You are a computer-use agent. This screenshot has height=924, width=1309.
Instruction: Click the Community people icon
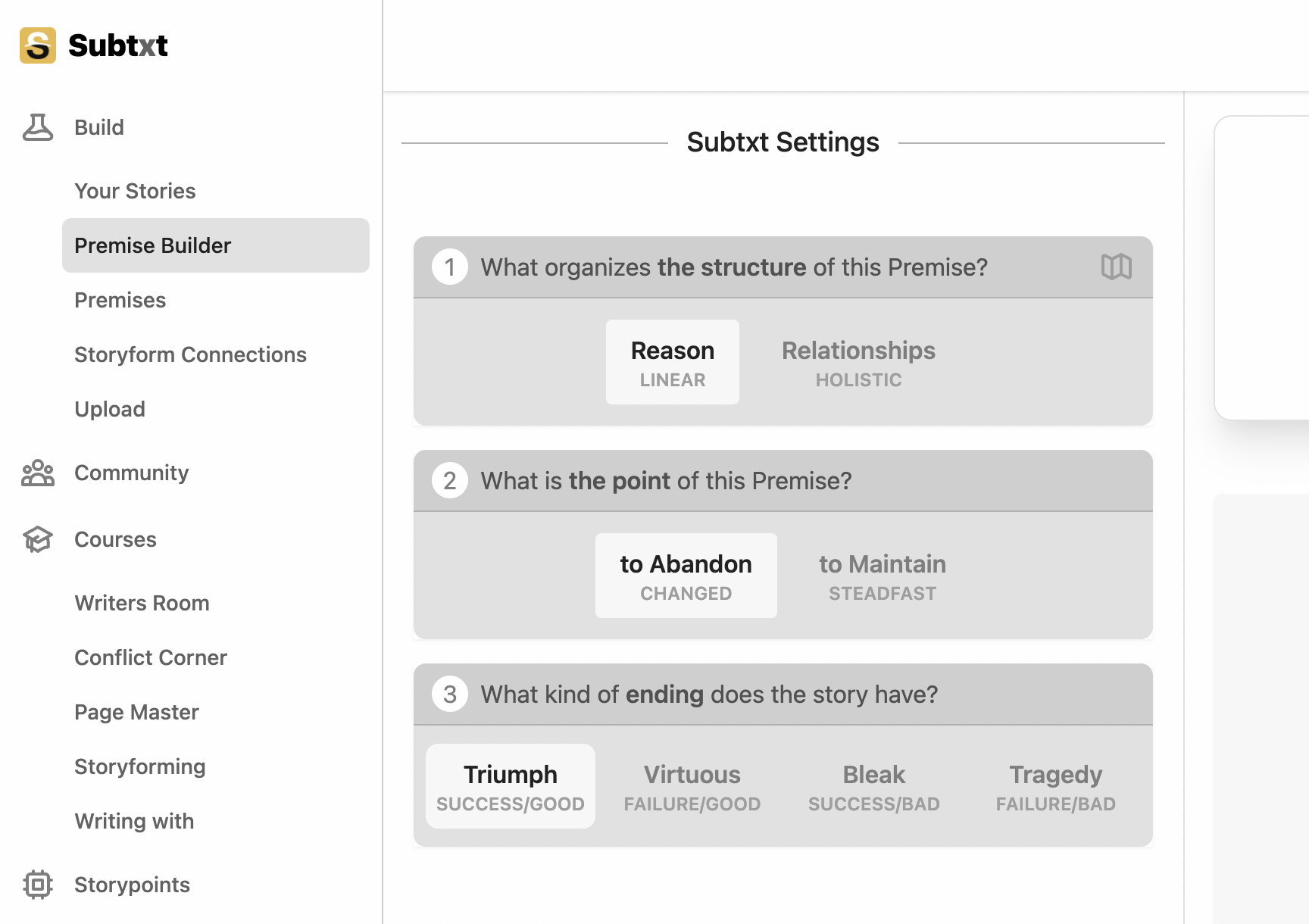click(38, 473)
